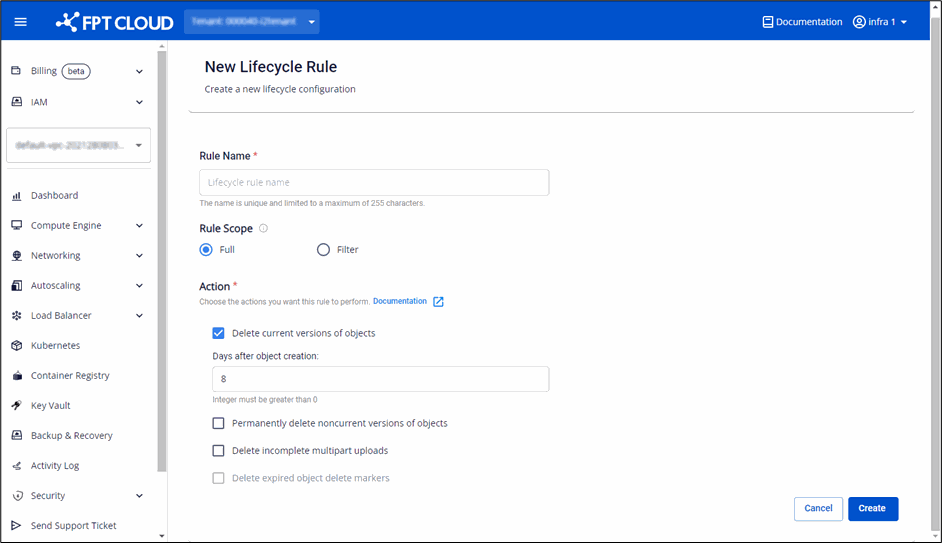Uncheck Delete current versions of objects
Screen dimensions: 942x543
219,333
